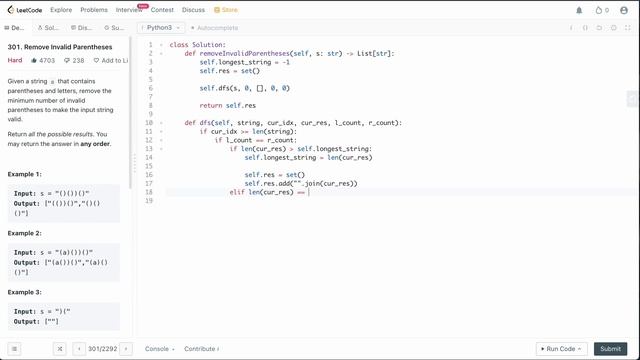The image size is (640, 360).
Task: Click the streak flame icon
Action: click(x=598, y=10)
